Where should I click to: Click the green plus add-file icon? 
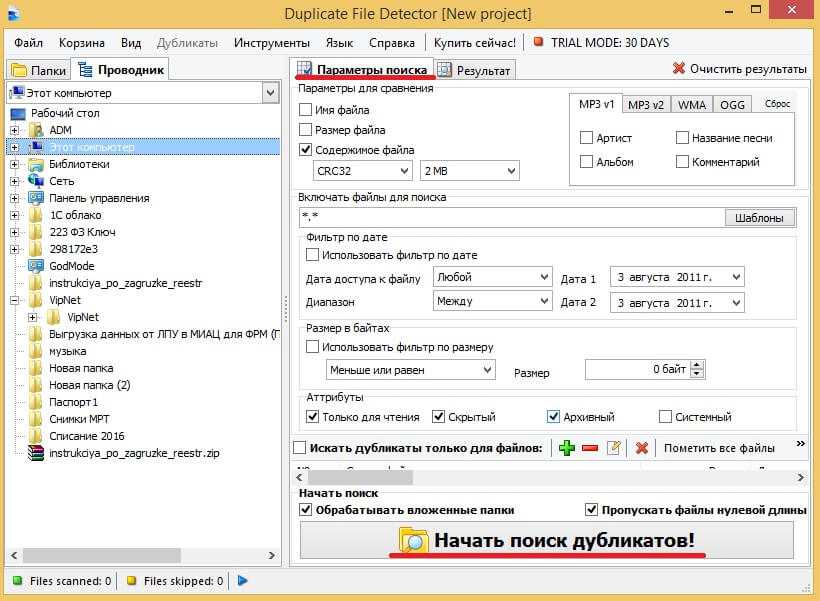coord(567,448)
